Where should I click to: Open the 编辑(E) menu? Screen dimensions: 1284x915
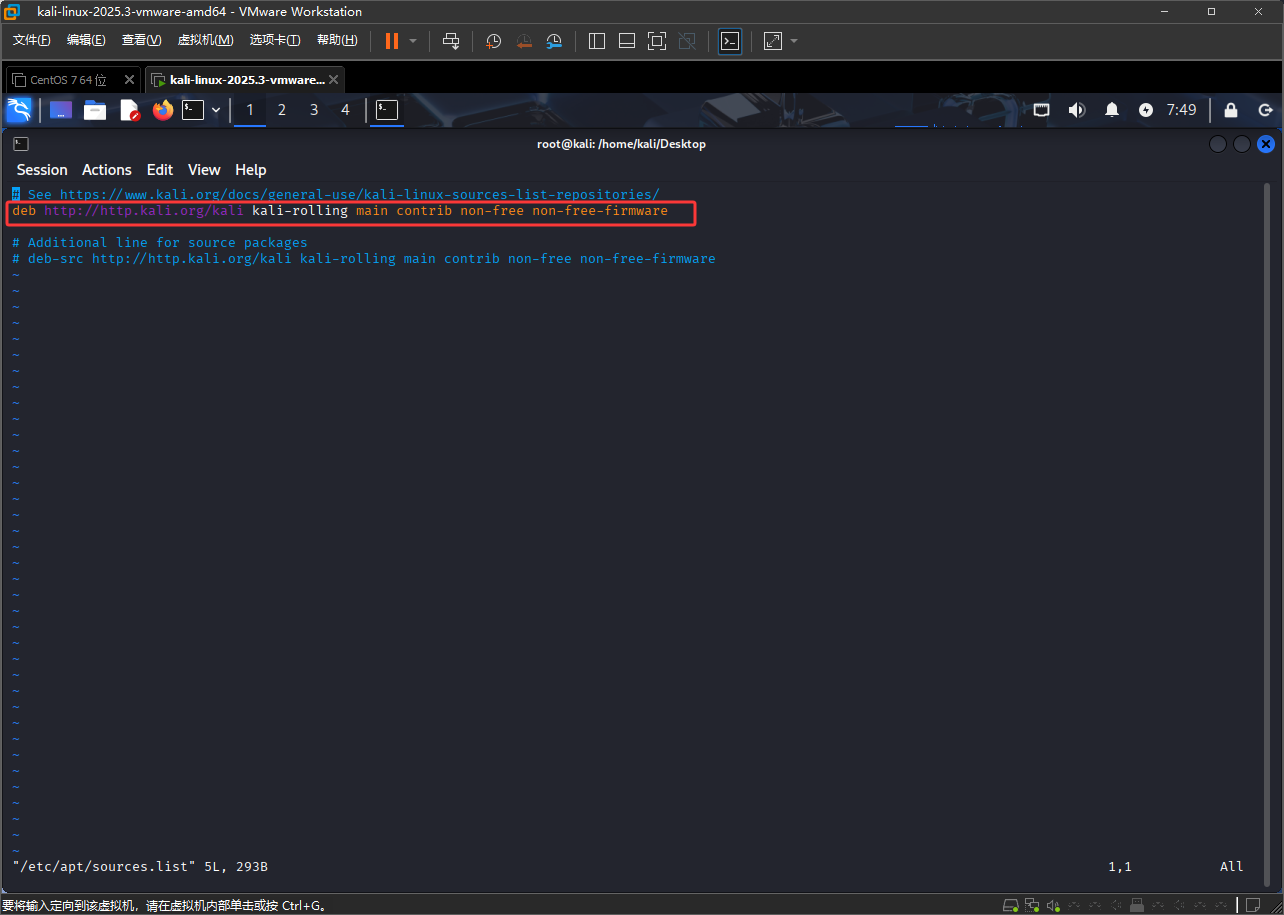(x=86, y=40)
